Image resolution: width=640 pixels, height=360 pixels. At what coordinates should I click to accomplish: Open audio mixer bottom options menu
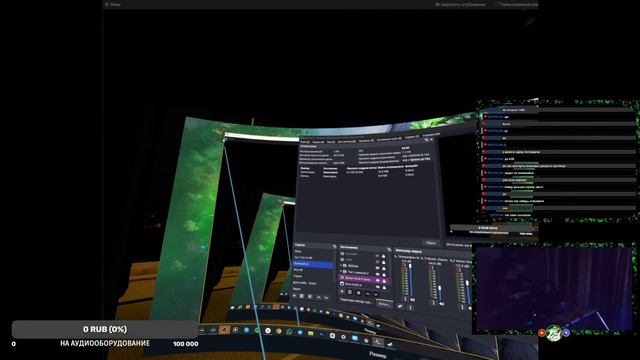click(x=411, y=308)
